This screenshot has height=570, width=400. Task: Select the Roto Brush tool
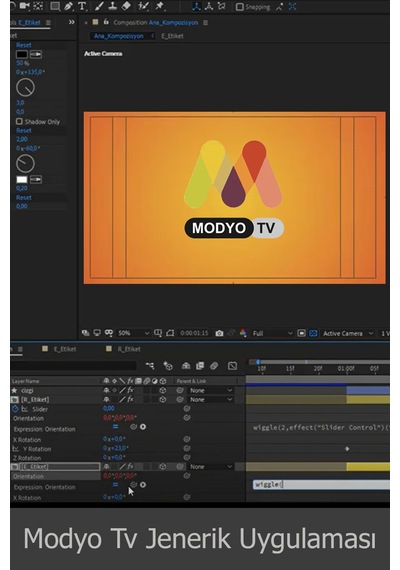(x=143, y=6)
